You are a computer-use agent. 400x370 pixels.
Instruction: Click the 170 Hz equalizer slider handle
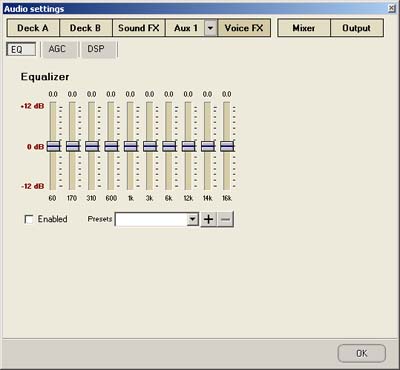(x=72, y=146)
